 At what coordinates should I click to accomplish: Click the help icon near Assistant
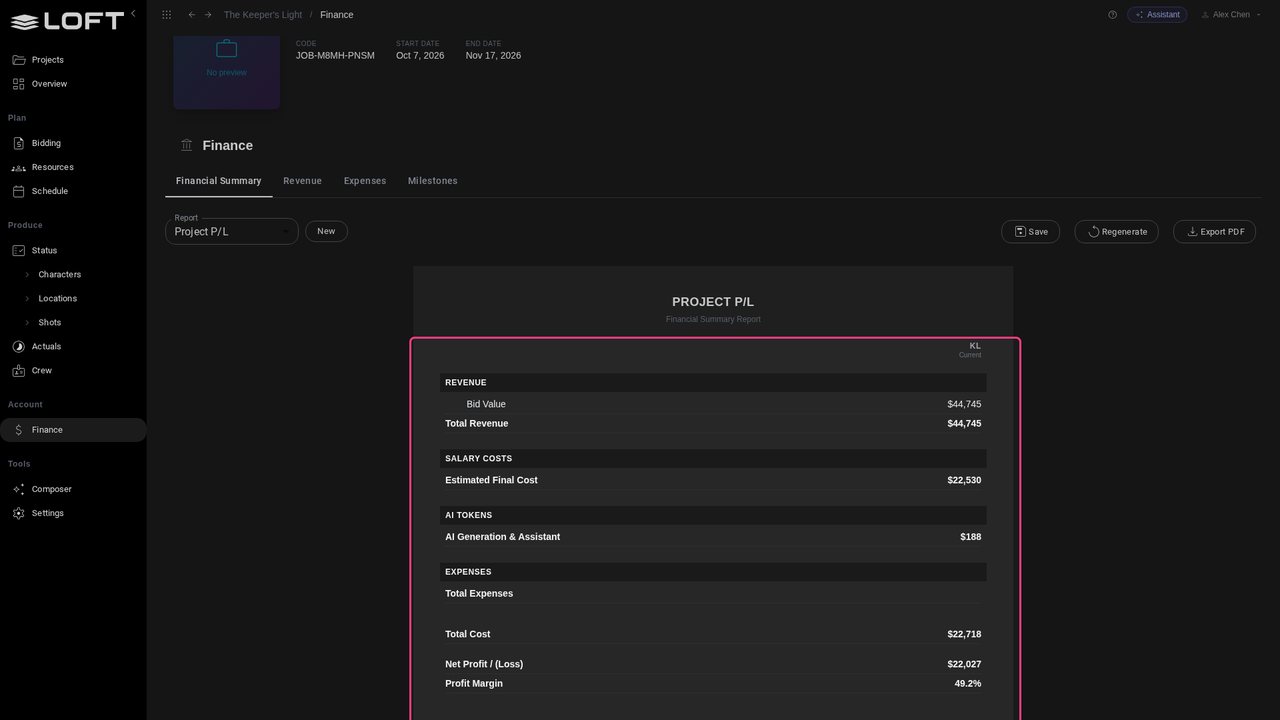pos(1112,15)
